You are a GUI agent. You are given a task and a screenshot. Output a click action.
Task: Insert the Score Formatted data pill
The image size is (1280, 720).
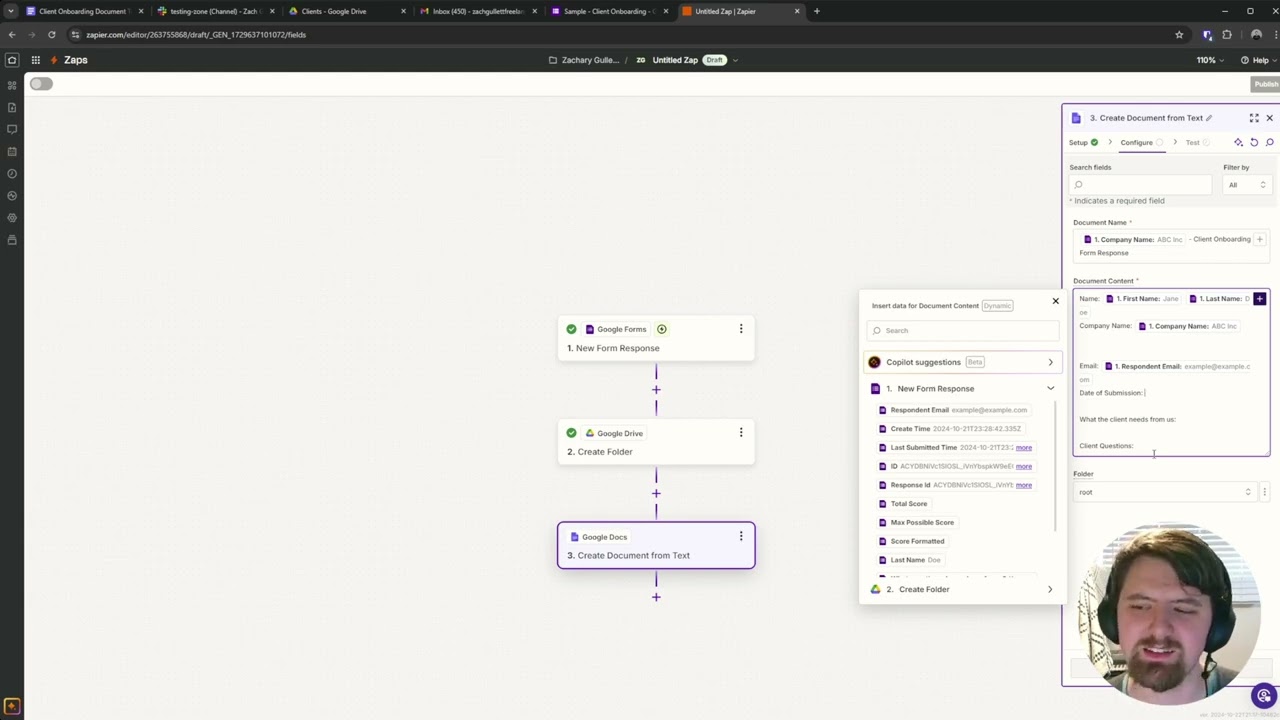click(x=910, y=542)
